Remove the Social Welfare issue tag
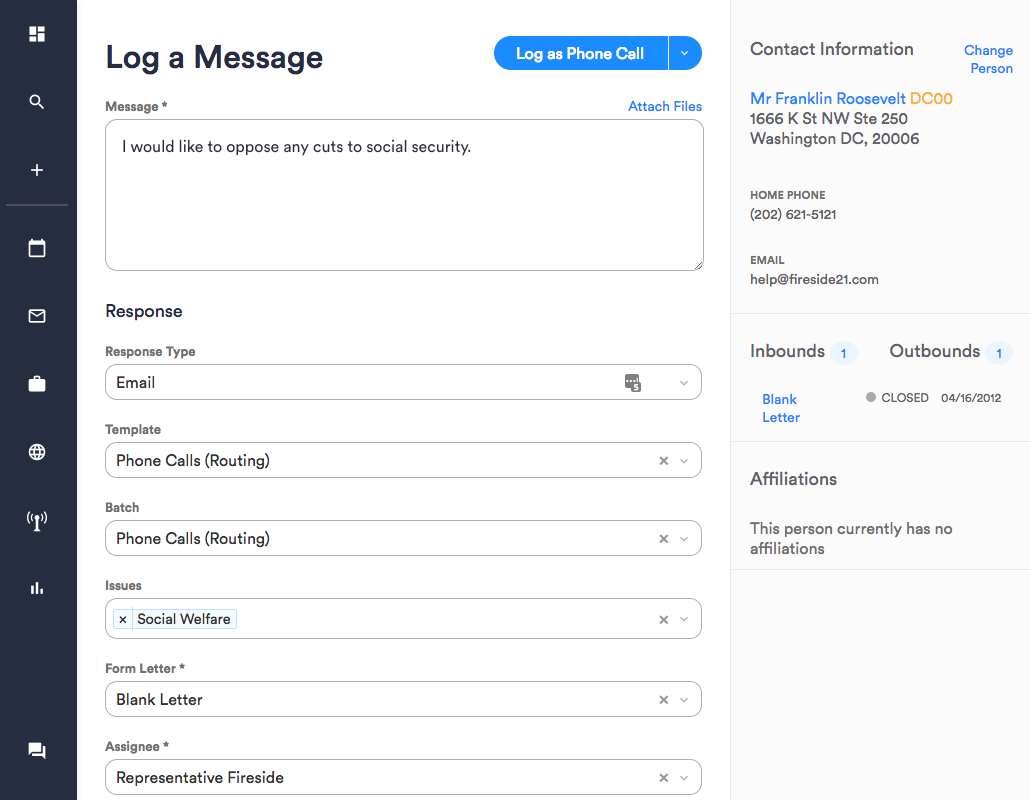This screenshot has width=1030, height=800. 123,620
